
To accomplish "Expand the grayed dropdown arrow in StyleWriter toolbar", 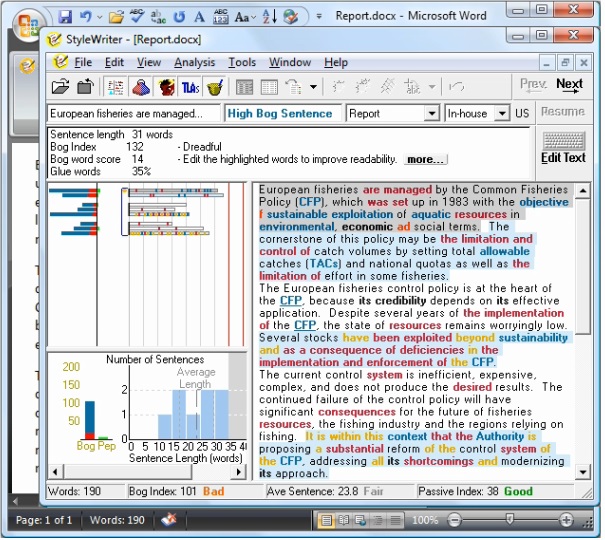I will coord(433,87).
